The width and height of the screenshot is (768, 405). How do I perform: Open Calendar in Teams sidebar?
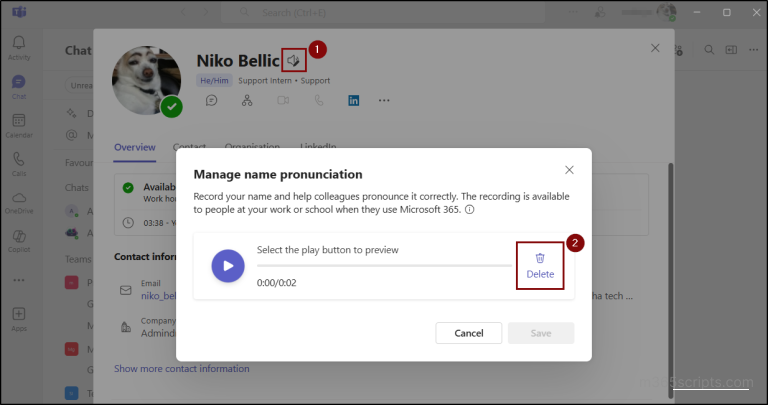pos(19,126)
